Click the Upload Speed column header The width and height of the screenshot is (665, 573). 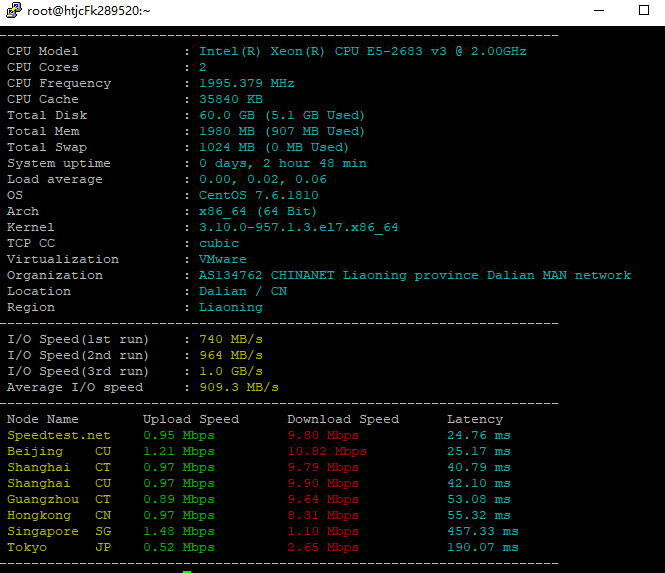click(x=191, y=419)
